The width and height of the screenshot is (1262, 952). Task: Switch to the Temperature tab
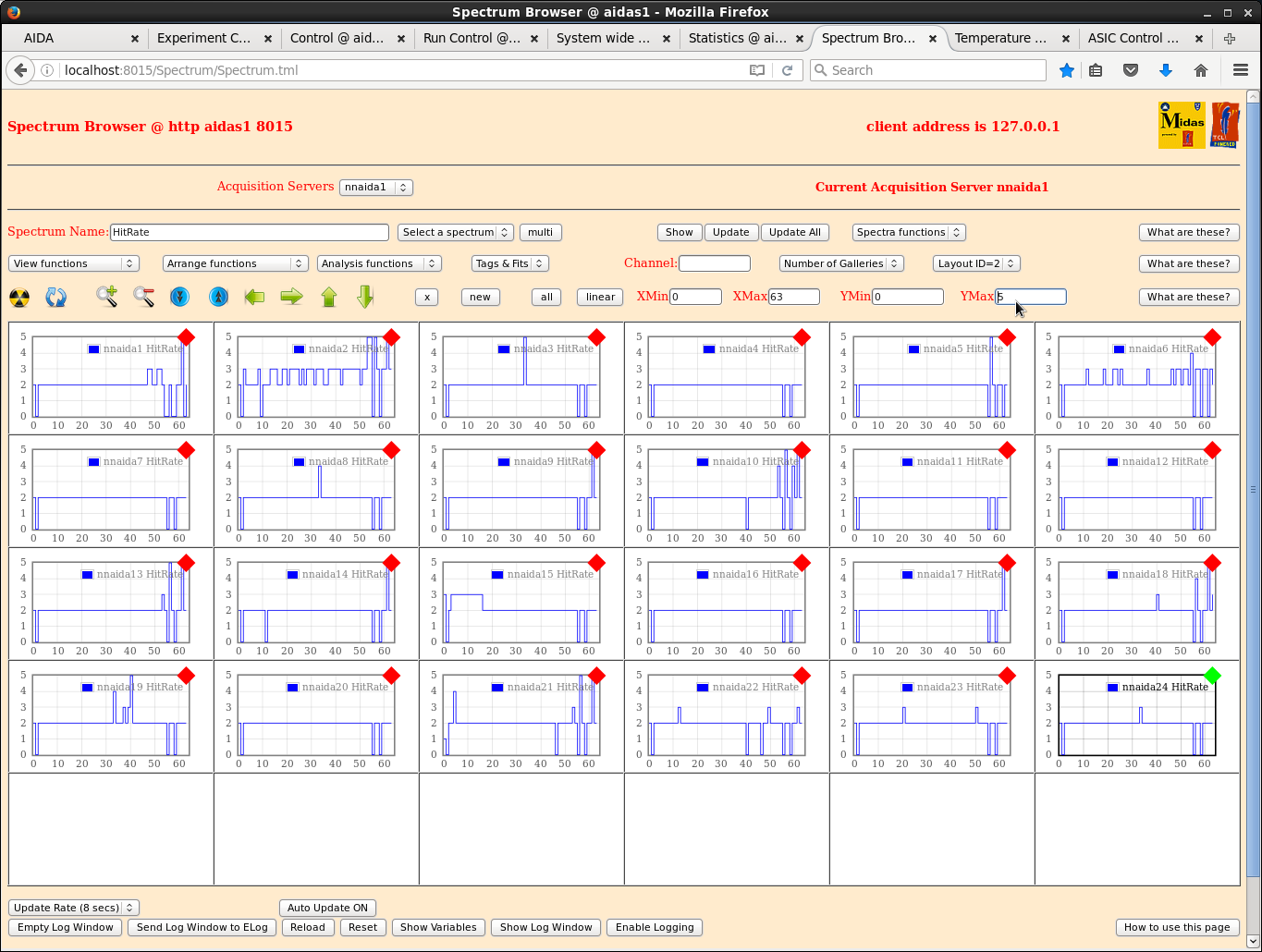(1011, 38)
